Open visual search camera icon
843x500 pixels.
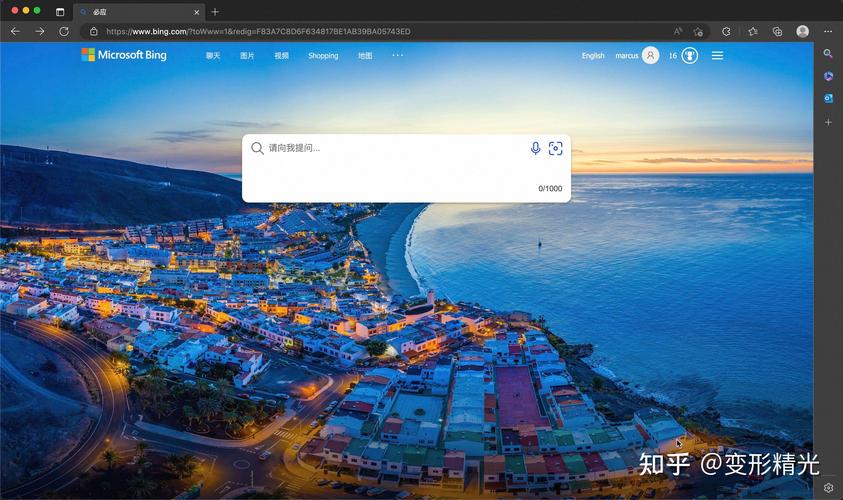tap(555, 148)
